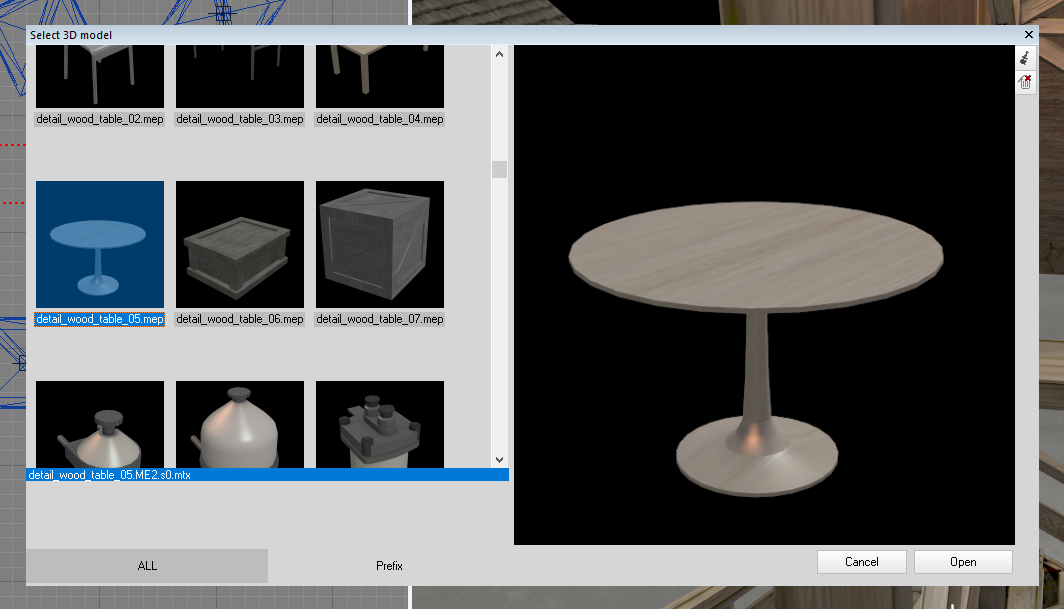Click the model list scrollbar thumb

click(499, 169)
